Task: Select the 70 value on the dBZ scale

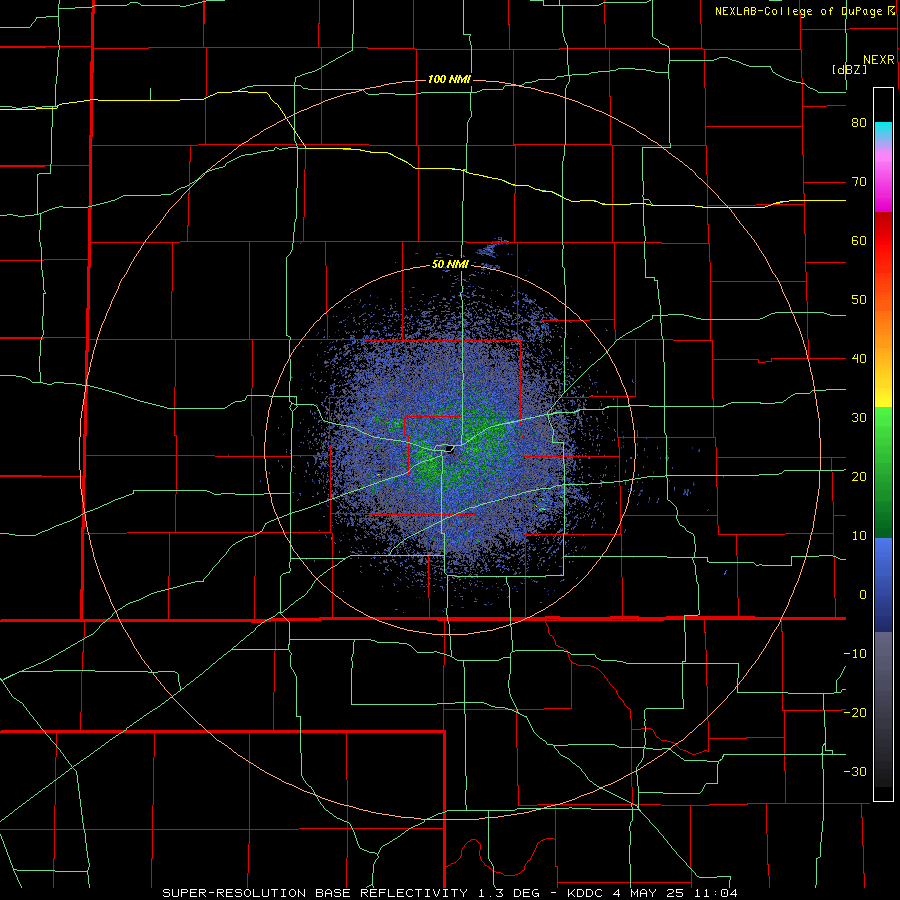Action: (x=859, y=182)
